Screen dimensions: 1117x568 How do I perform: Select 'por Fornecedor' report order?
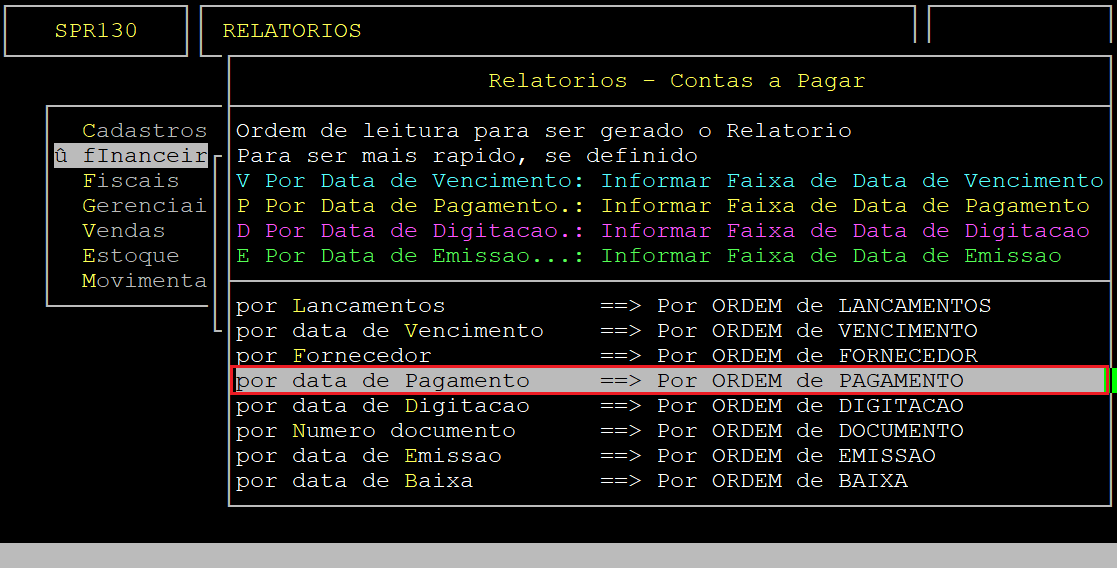click(334, 356)
